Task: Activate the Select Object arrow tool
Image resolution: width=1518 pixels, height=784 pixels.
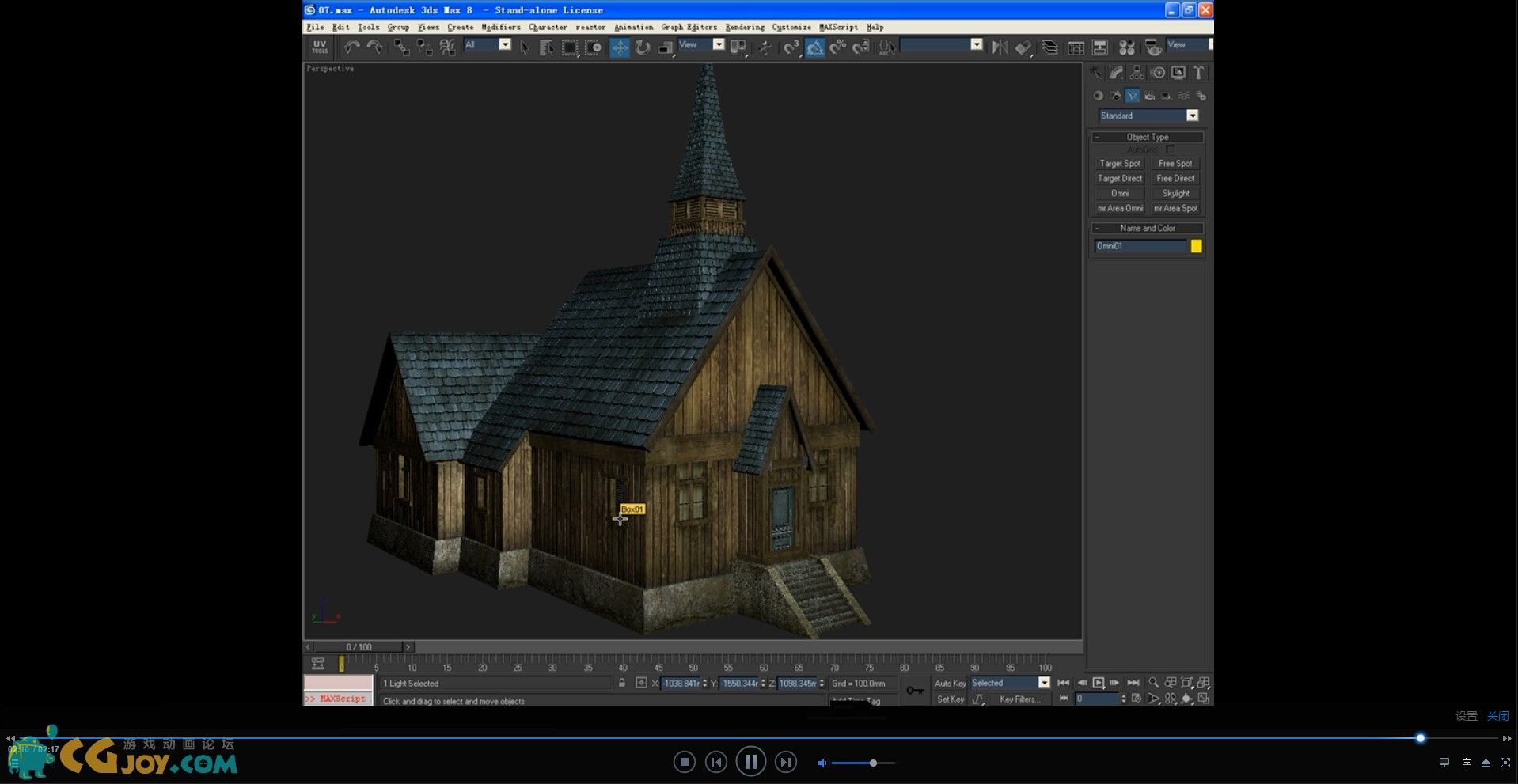Action: pyautogui.click(x=524, y=47)
